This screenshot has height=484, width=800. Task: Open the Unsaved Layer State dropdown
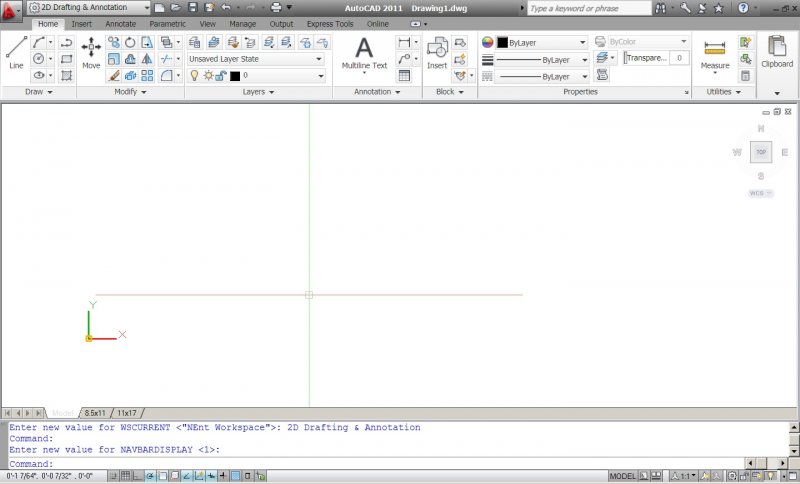click(x=256, y=59)
